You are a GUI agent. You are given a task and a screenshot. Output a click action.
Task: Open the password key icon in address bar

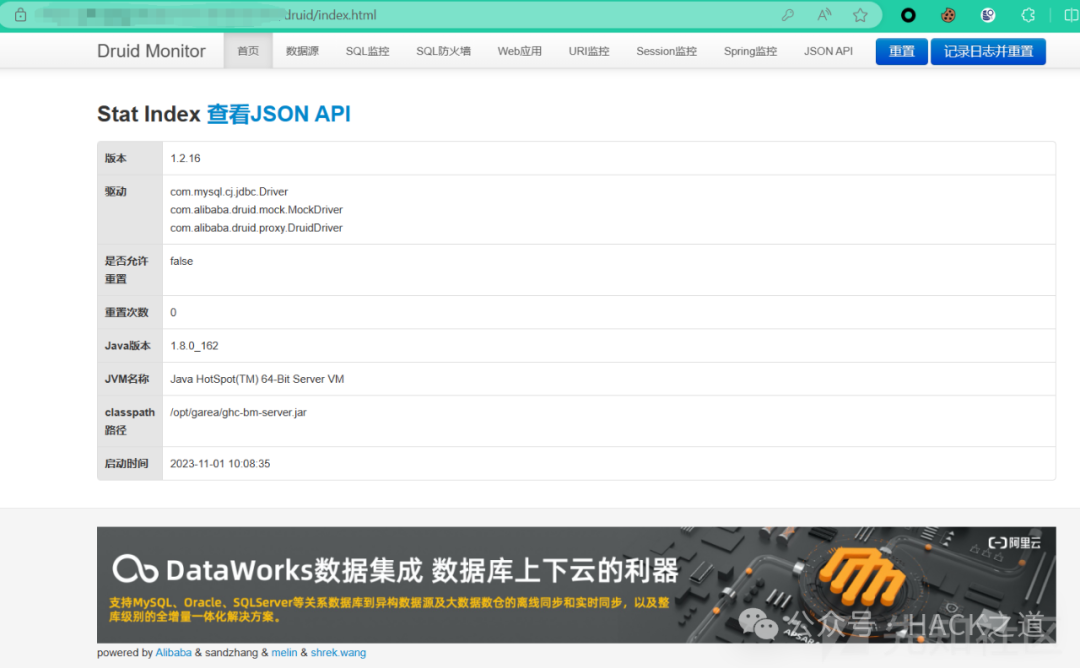(x=788, y=15)
